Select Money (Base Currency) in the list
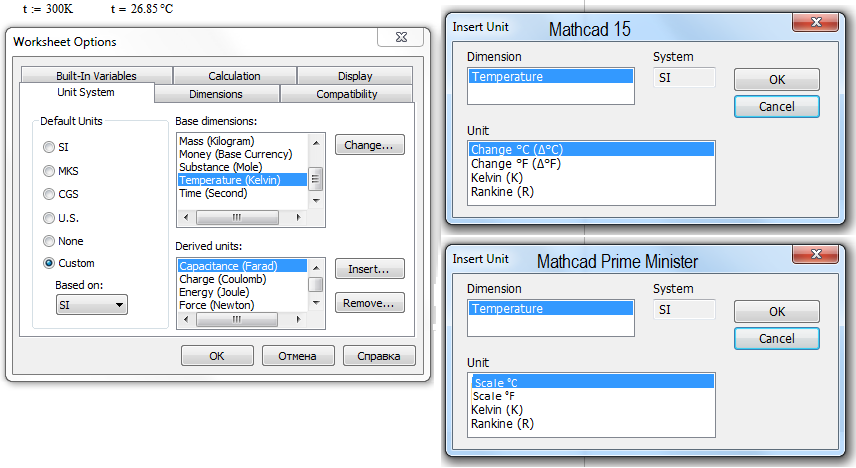This screenshot has width=856, height=468. click(x=242, y=154)
